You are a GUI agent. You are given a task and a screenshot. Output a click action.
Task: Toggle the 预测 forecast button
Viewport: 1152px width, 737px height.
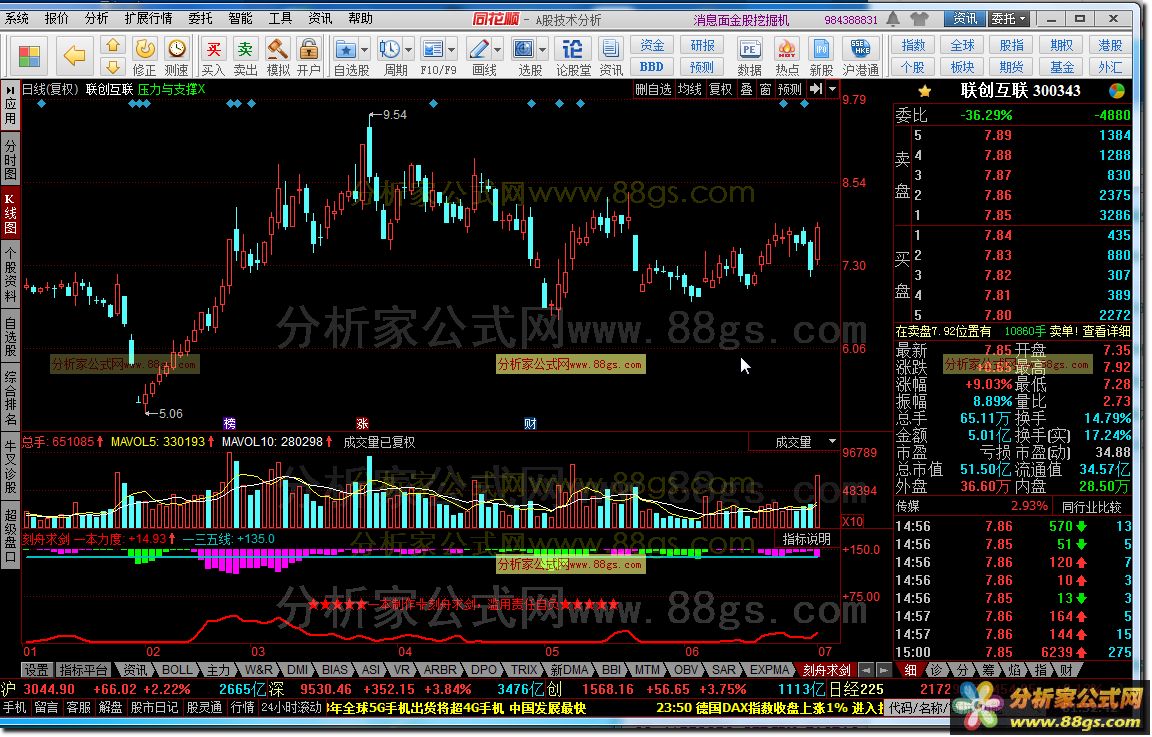point(790,89)
